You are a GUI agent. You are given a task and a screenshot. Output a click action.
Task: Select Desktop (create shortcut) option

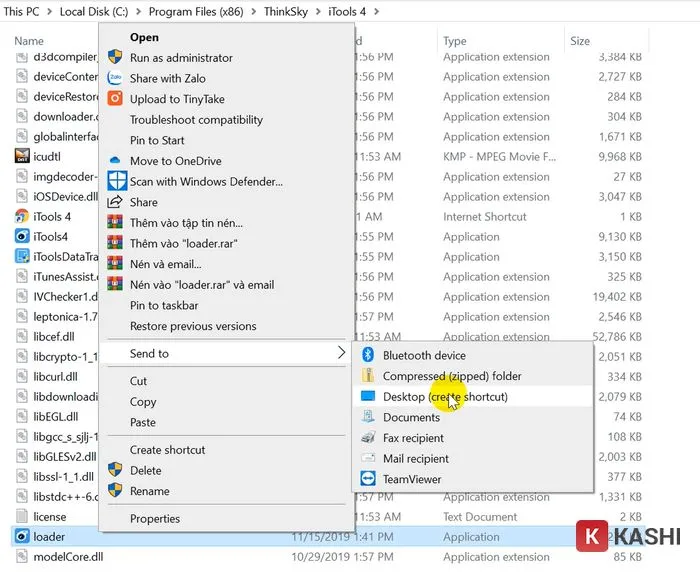tap(473, 397)
